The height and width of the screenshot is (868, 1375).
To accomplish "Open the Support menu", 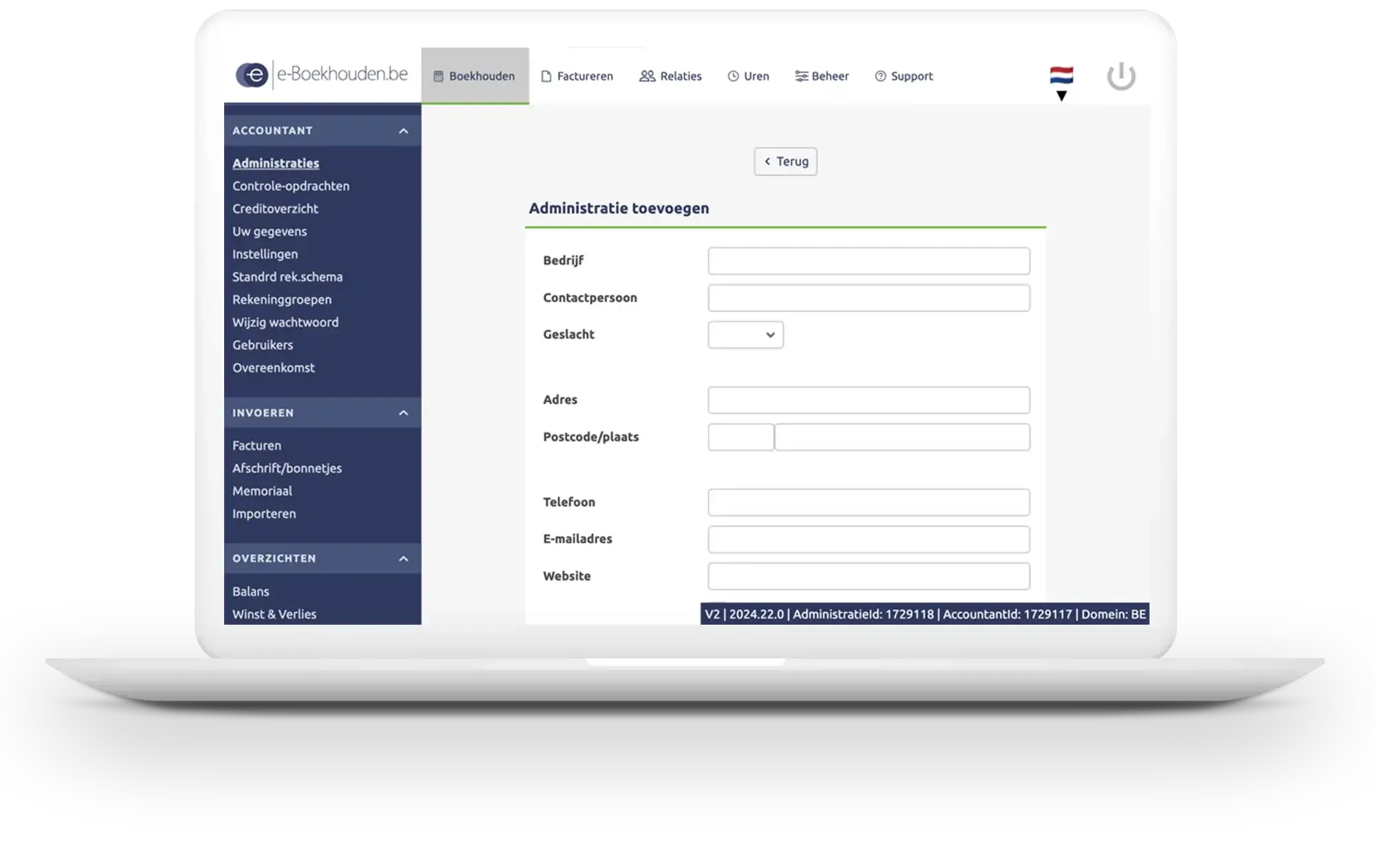I will click(x=903, y=76).
